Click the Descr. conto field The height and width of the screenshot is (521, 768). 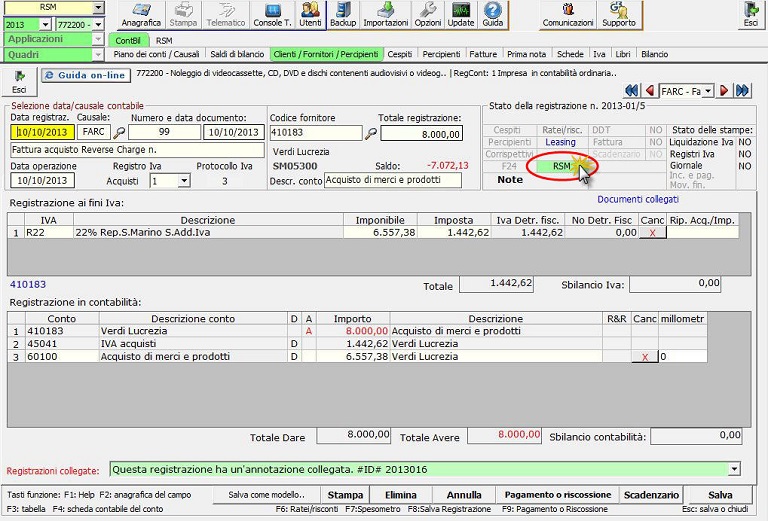(x=392, y=180)
